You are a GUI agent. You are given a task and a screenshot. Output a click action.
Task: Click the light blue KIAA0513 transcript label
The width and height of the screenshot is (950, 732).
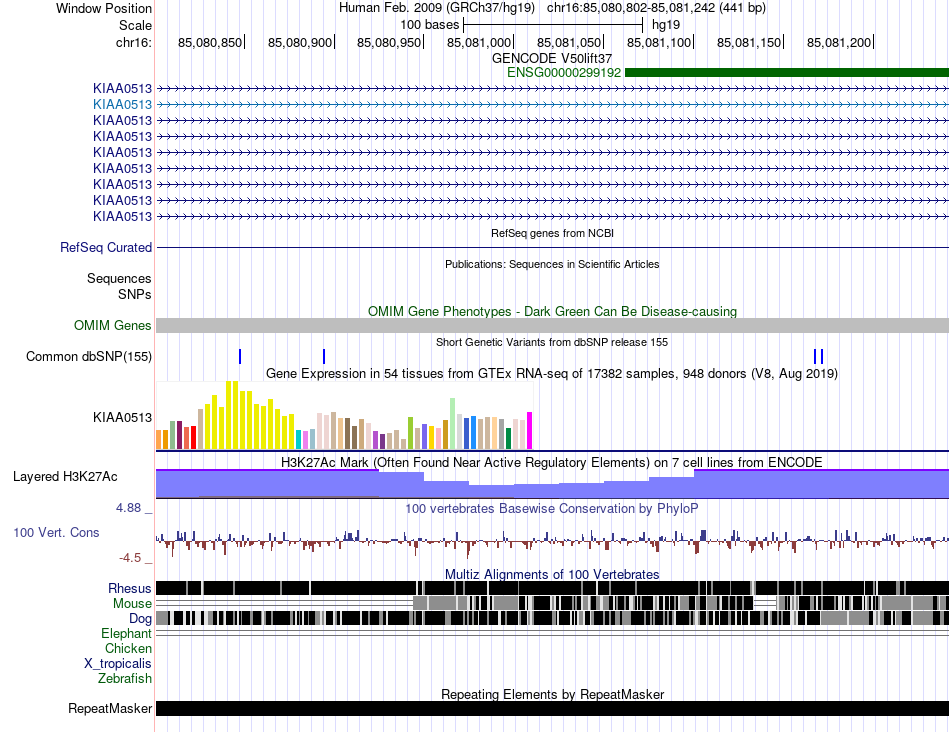pos(122,104)
